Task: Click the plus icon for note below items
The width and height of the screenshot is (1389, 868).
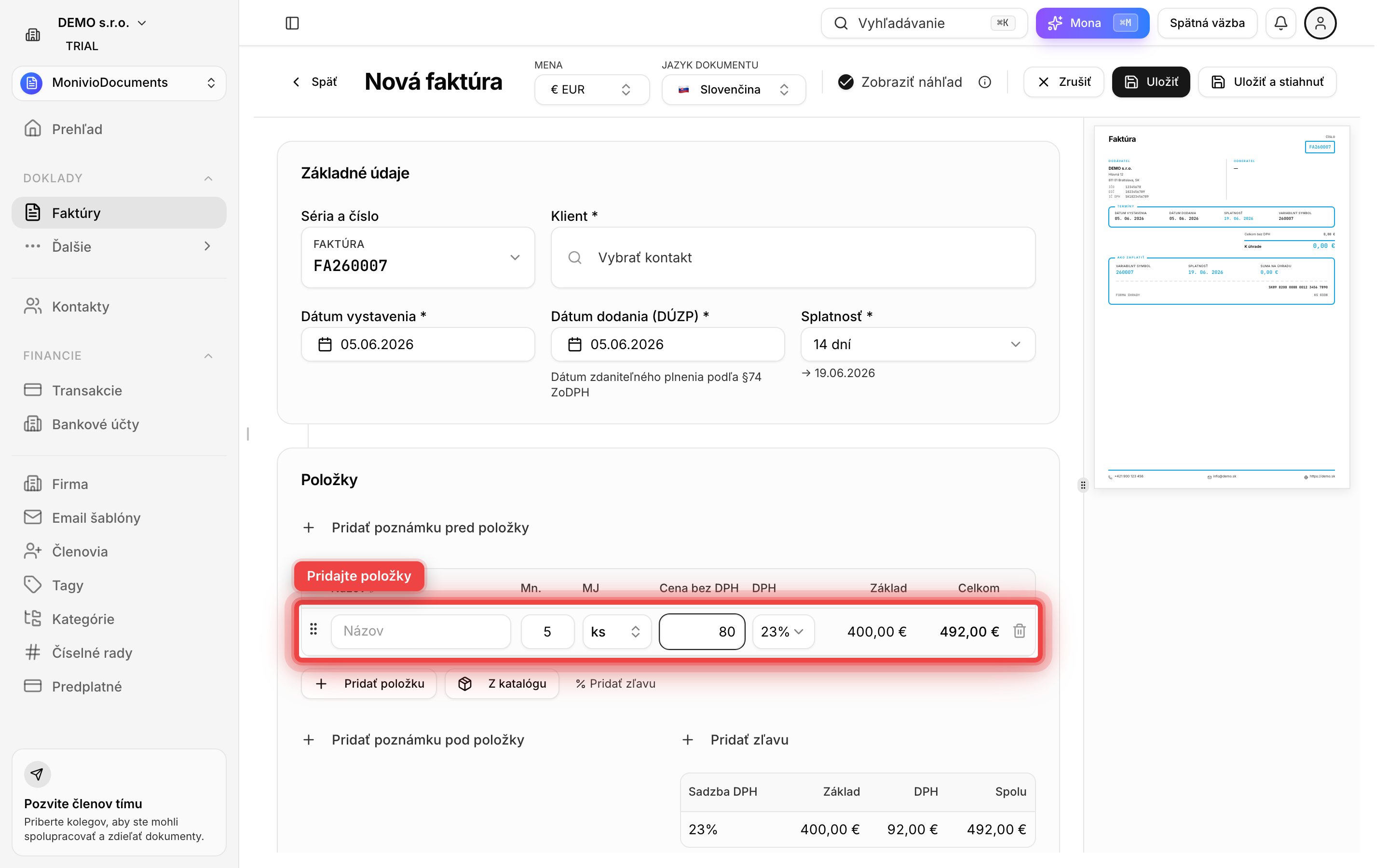Action: click(x=309, y=740)
